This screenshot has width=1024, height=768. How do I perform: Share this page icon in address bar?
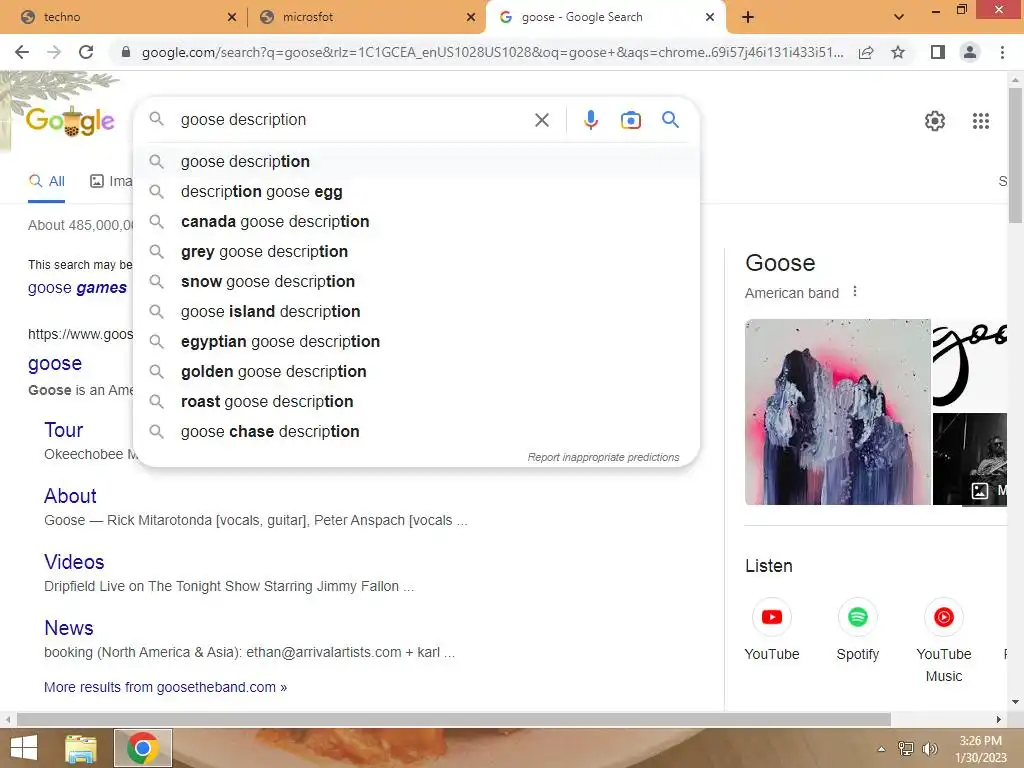(866, 52)
